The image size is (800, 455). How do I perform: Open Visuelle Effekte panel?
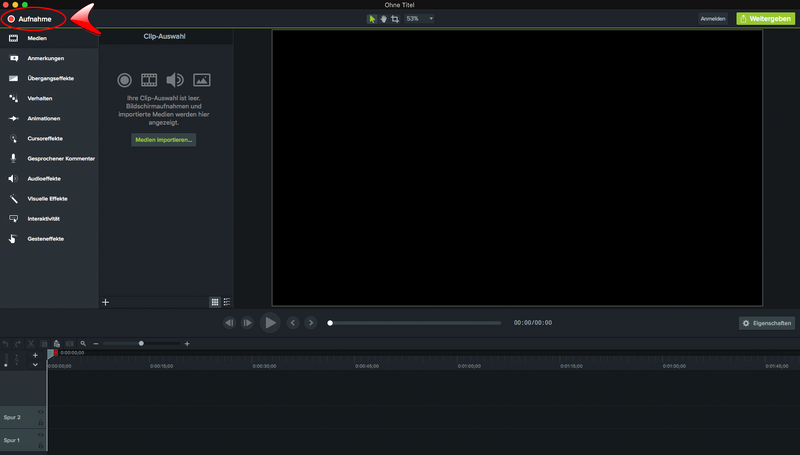(49, 198)
